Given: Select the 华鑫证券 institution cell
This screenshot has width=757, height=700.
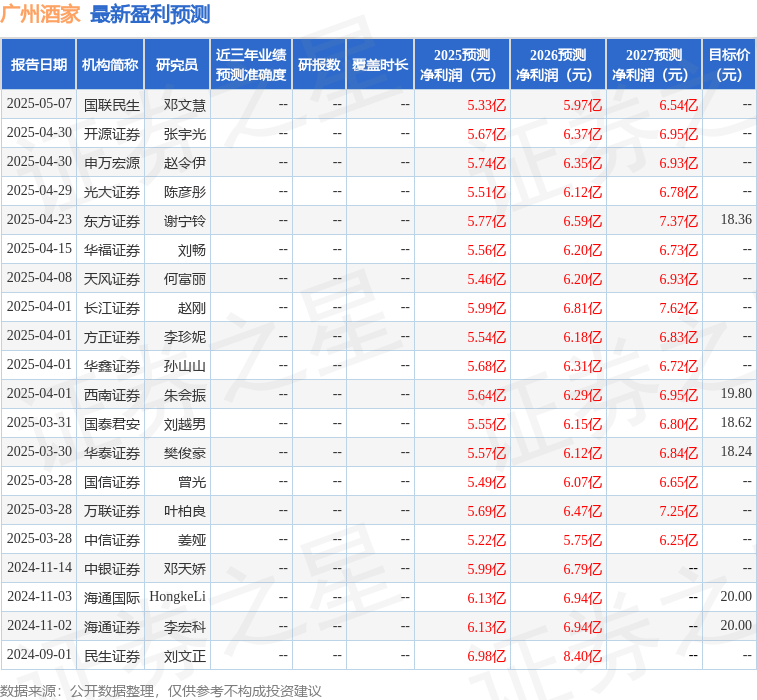Looking at the screenshot, I should (112, 365).
